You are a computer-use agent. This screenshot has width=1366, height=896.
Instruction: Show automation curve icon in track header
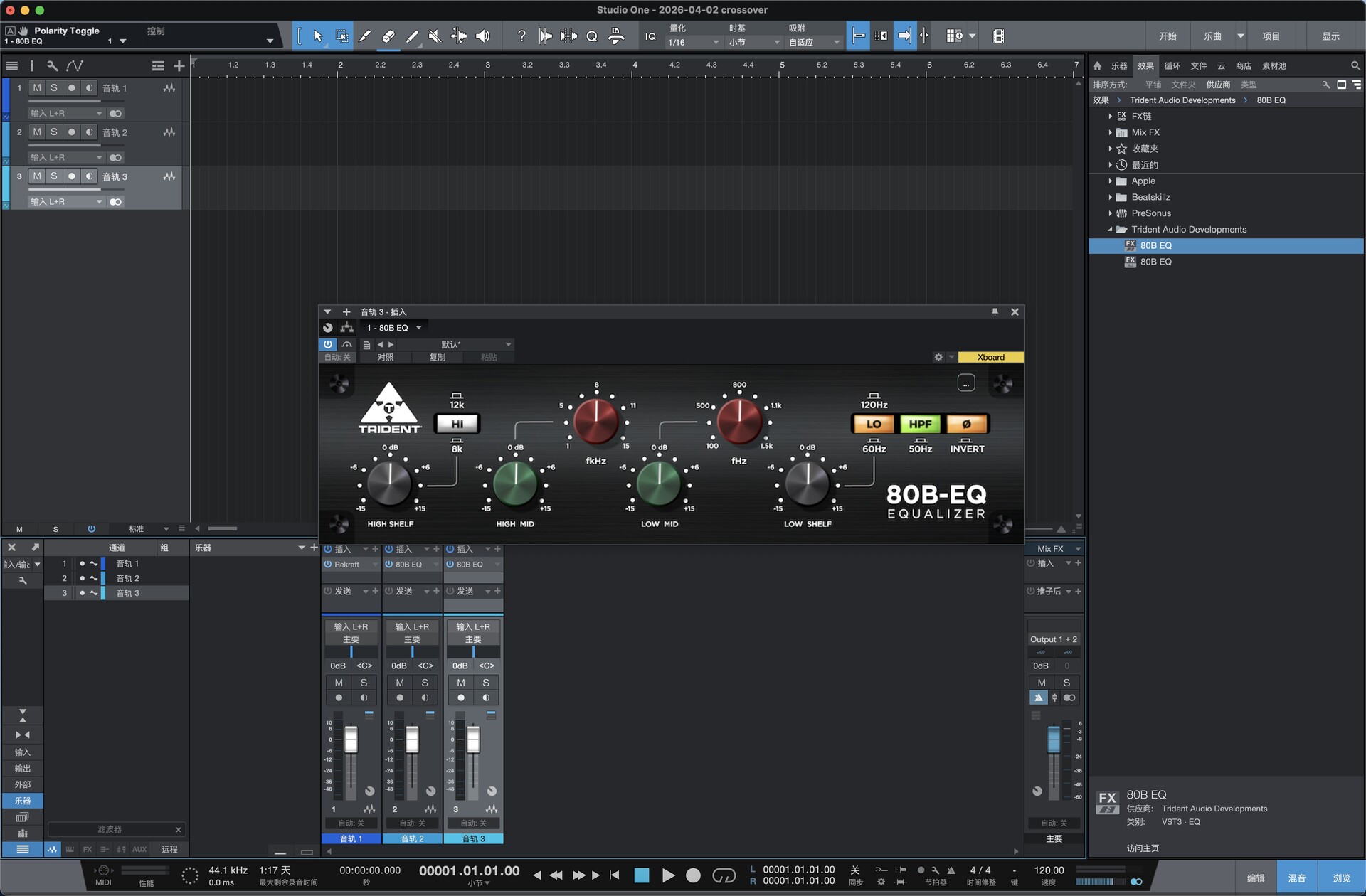(x=75, y=65)
